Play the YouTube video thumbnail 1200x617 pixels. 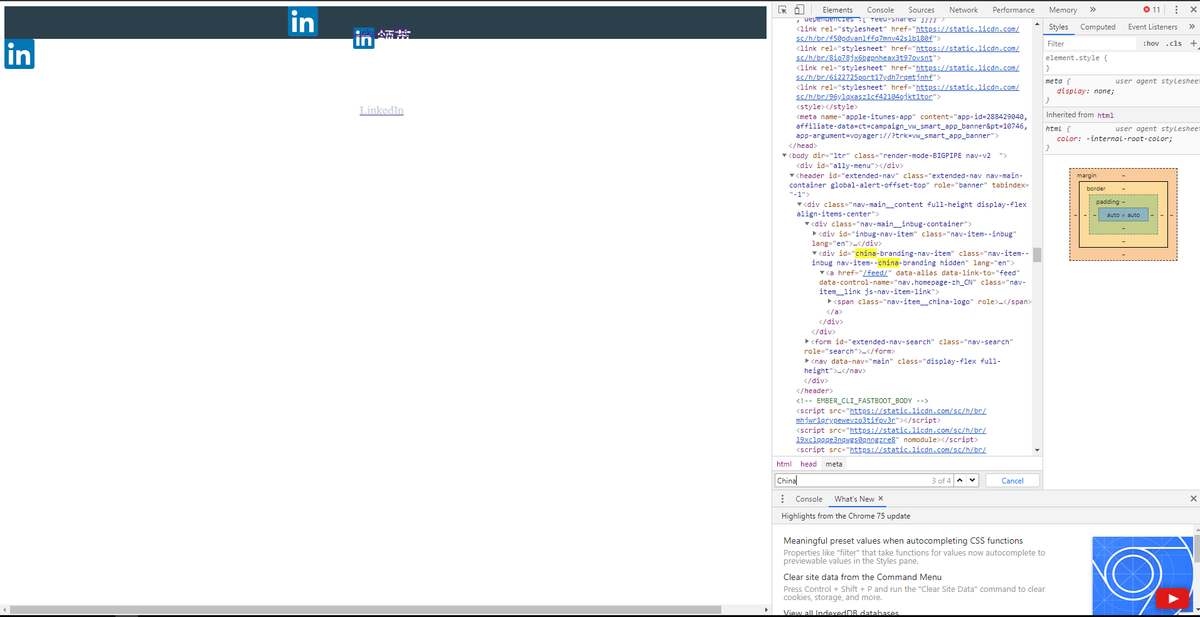(x=1171, y=599)
